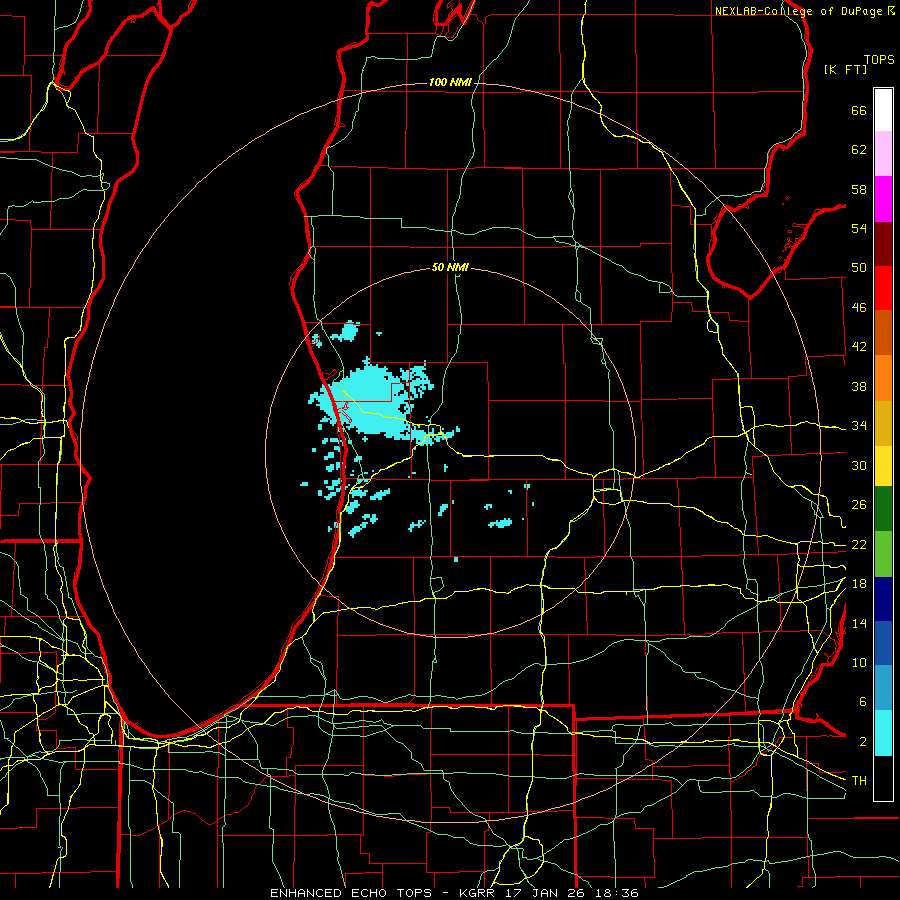Click the legend value 66
The height and width of the screenshot is (900, 900).
859,111
